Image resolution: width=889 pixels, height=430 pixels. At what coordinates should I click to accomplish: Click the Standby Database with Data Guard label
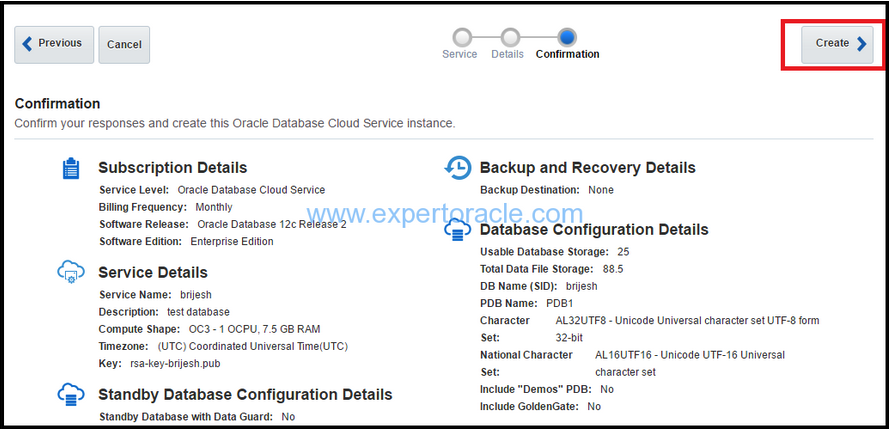[187, 417]
